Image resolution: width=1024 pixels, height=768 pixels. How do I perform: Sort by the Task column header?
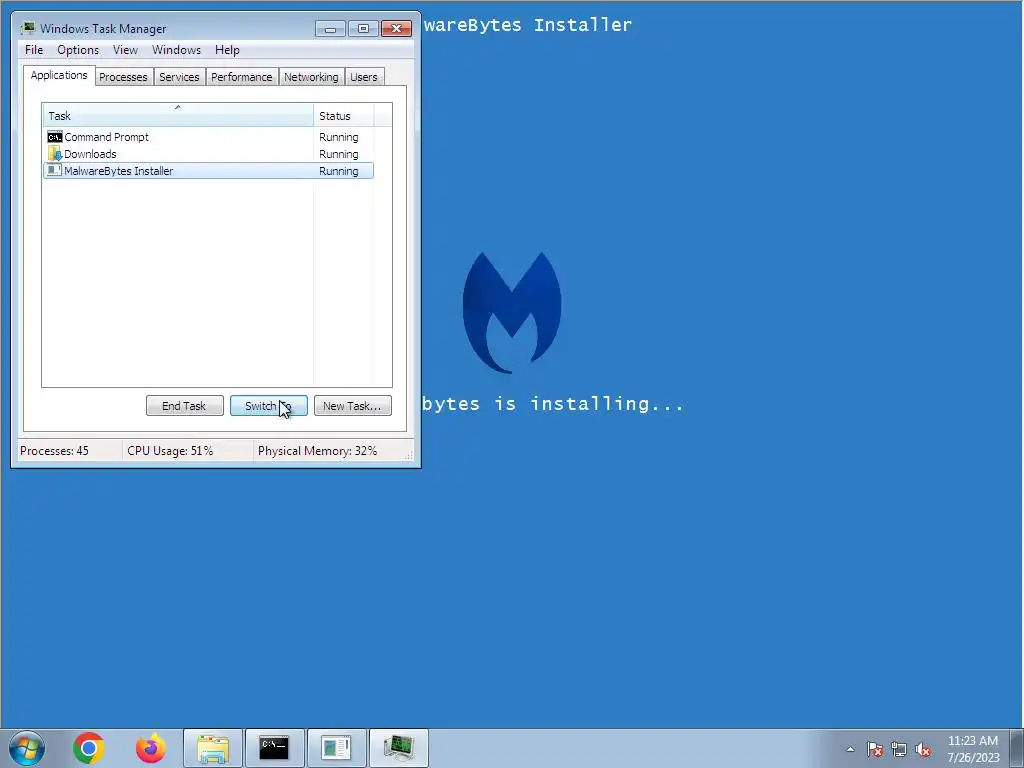point(178,116)
